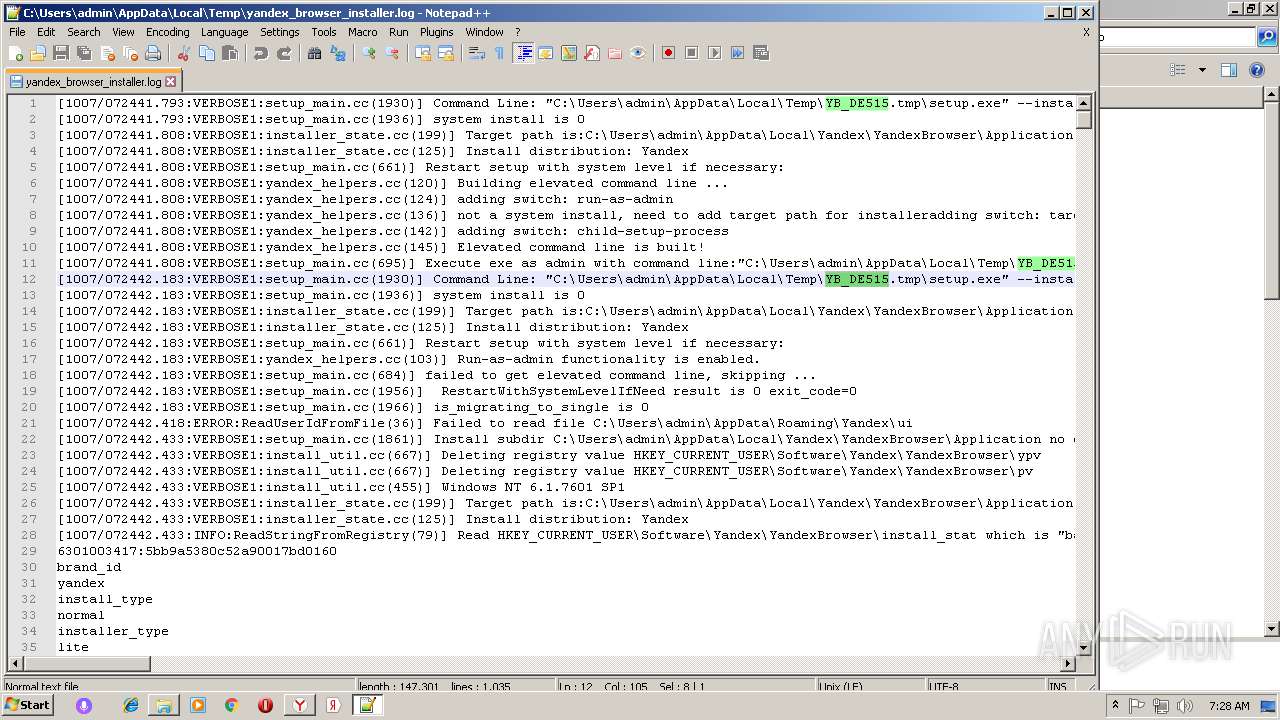Close all documents from the toolbar
This screenshot has height=720, width=1280.
[130, 53]
